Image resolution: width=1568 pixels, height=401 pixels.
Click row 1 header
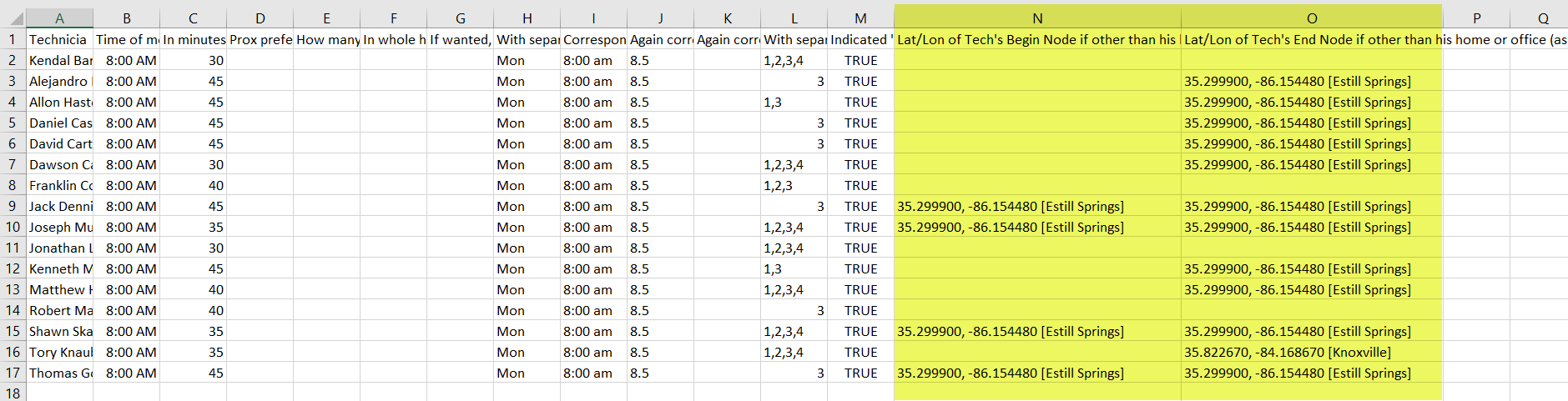pyautogui.click(x=13, y=39)
